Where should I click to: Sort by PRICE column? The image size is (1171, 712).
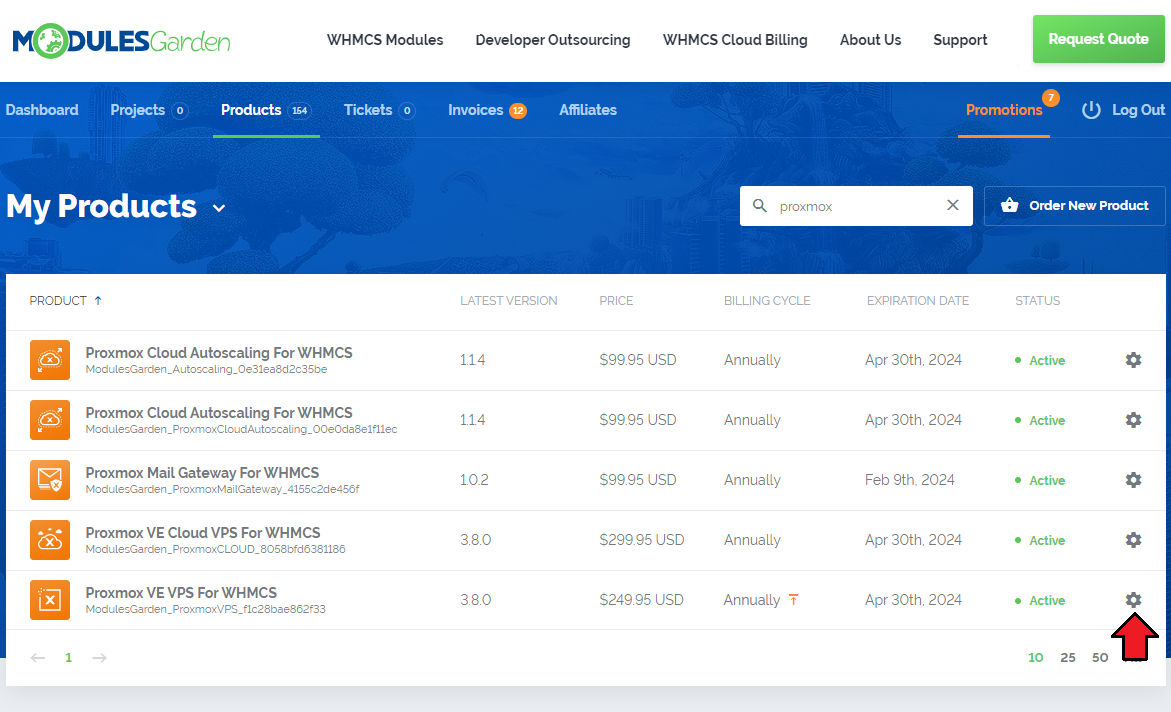616,300
